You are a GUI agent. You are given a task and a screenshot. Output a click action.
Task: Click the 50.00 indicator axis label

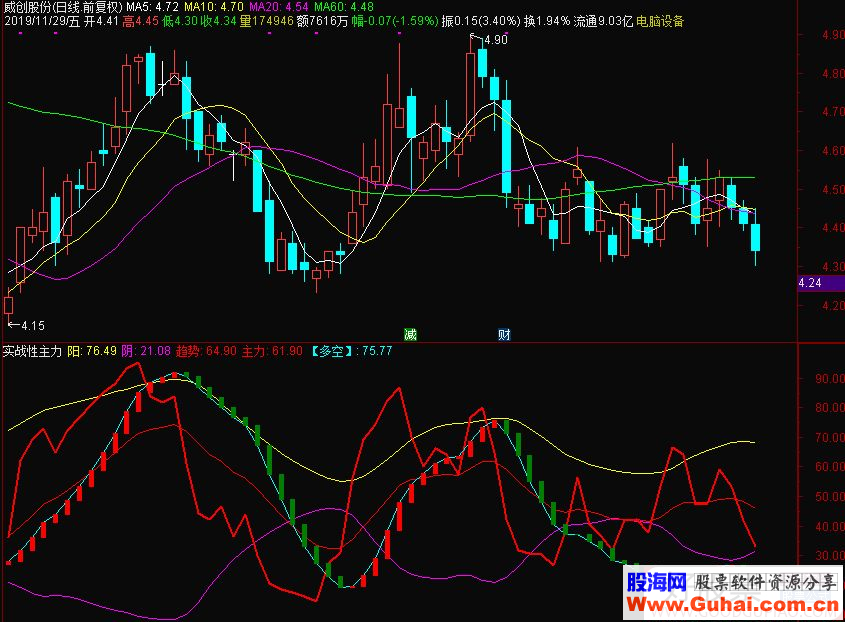pyautogui.click(x=830, y=496)
